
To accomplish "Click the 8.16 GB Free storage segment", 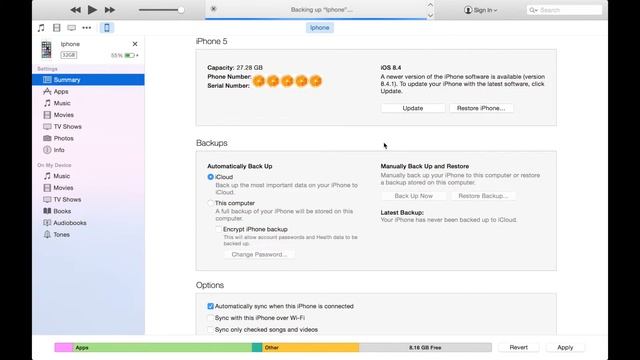I will [x=425, y=347].
